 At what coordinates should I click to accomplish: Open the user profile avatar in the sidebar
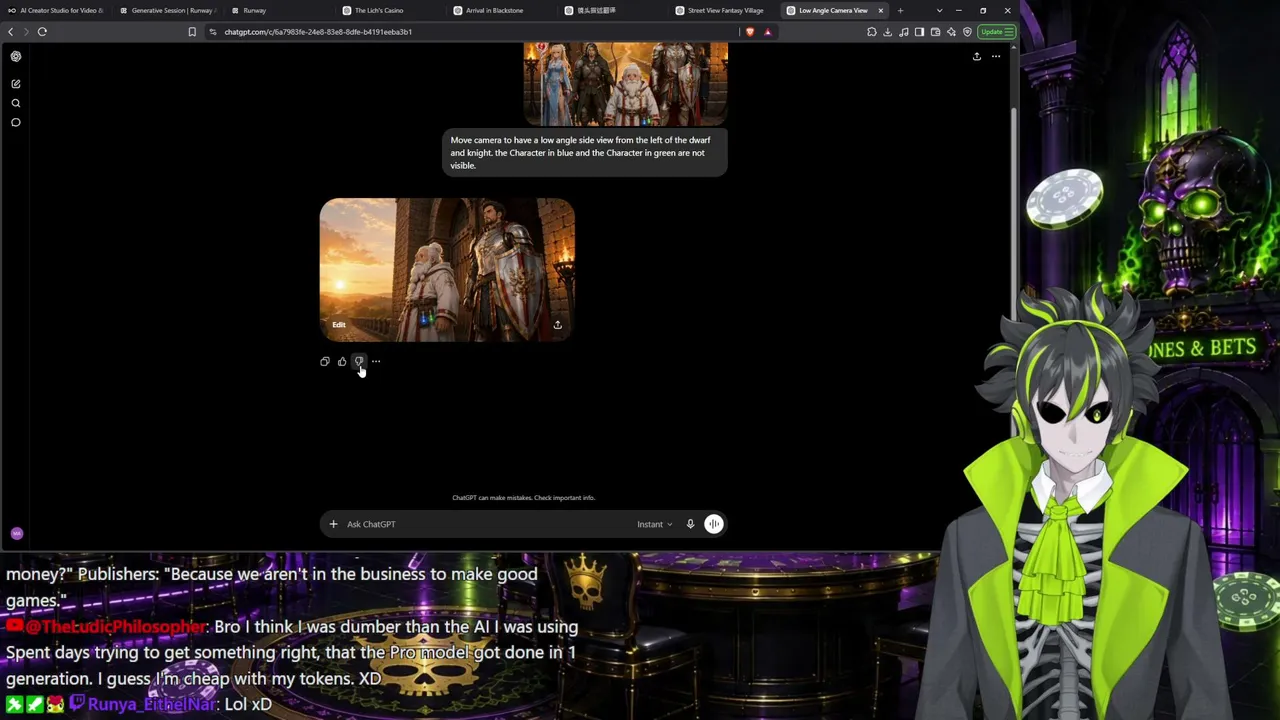tap(16, 534)
